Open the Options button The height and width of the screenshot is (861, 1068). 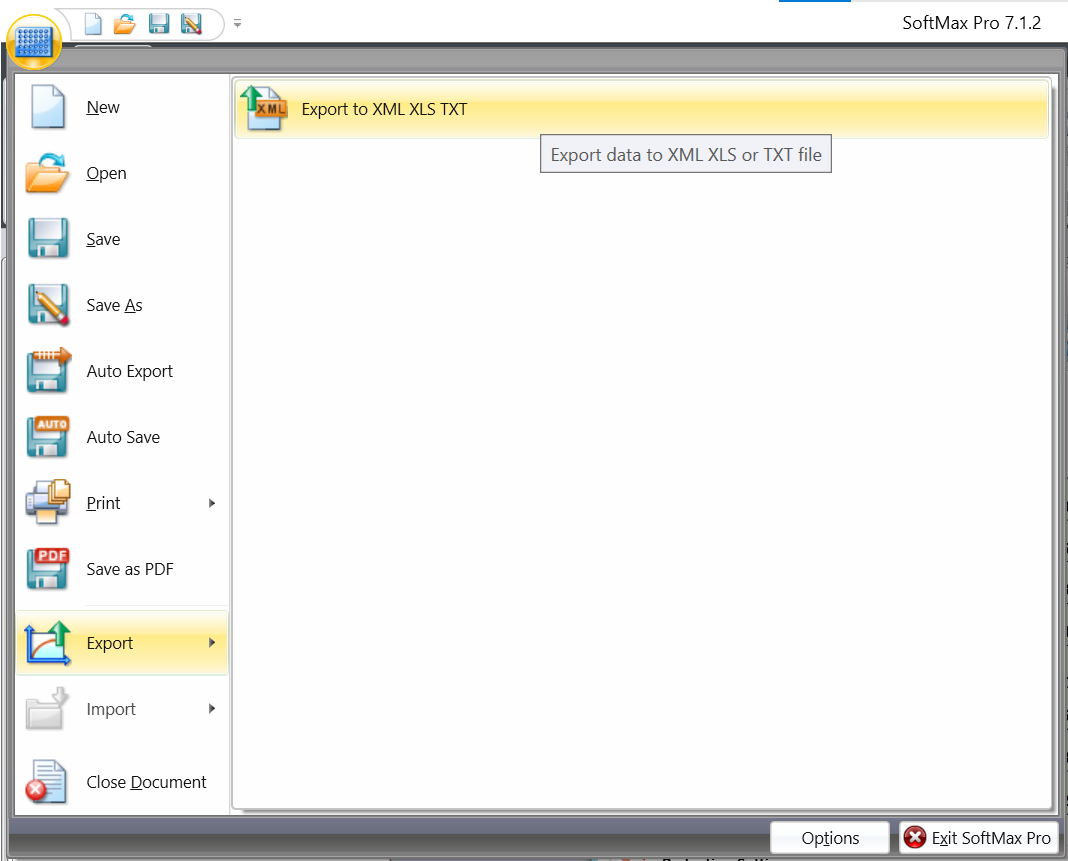pyautogui.click(x=830, y=838)
